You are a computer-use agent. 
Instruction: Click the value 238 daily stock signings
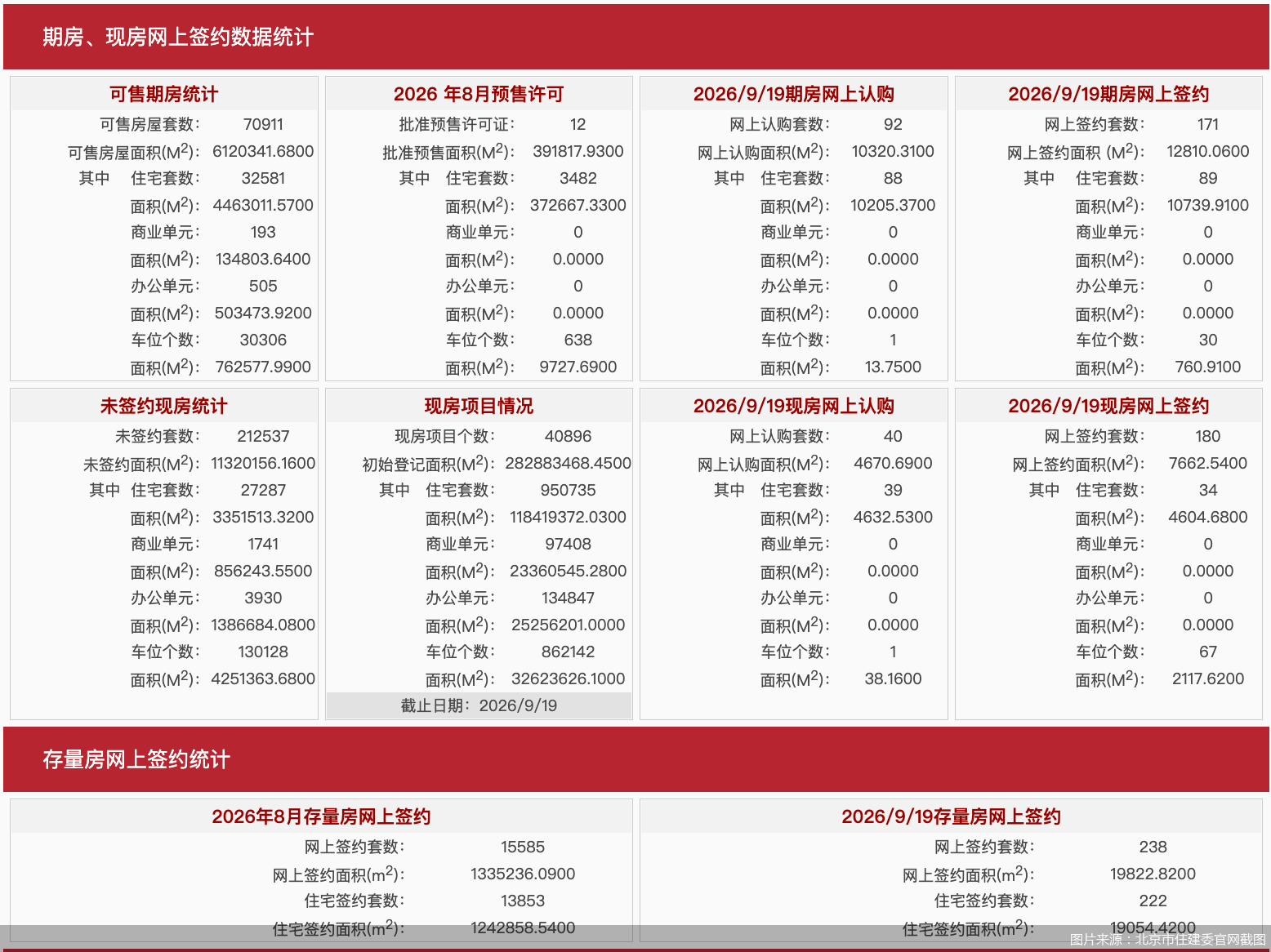1153,847
